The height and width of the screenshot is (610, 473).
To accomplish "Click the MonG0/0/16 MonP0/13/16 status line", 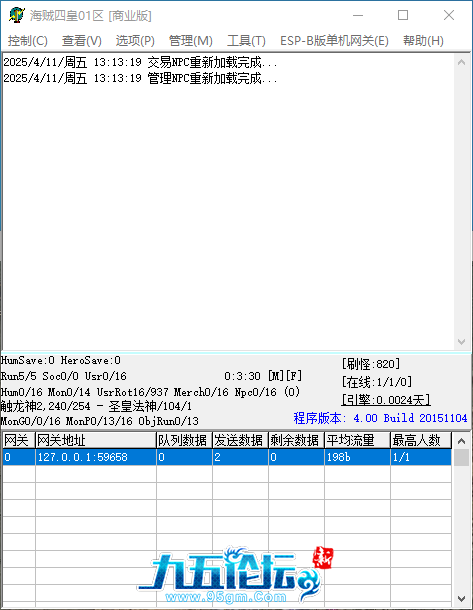I will pos(100,421).
